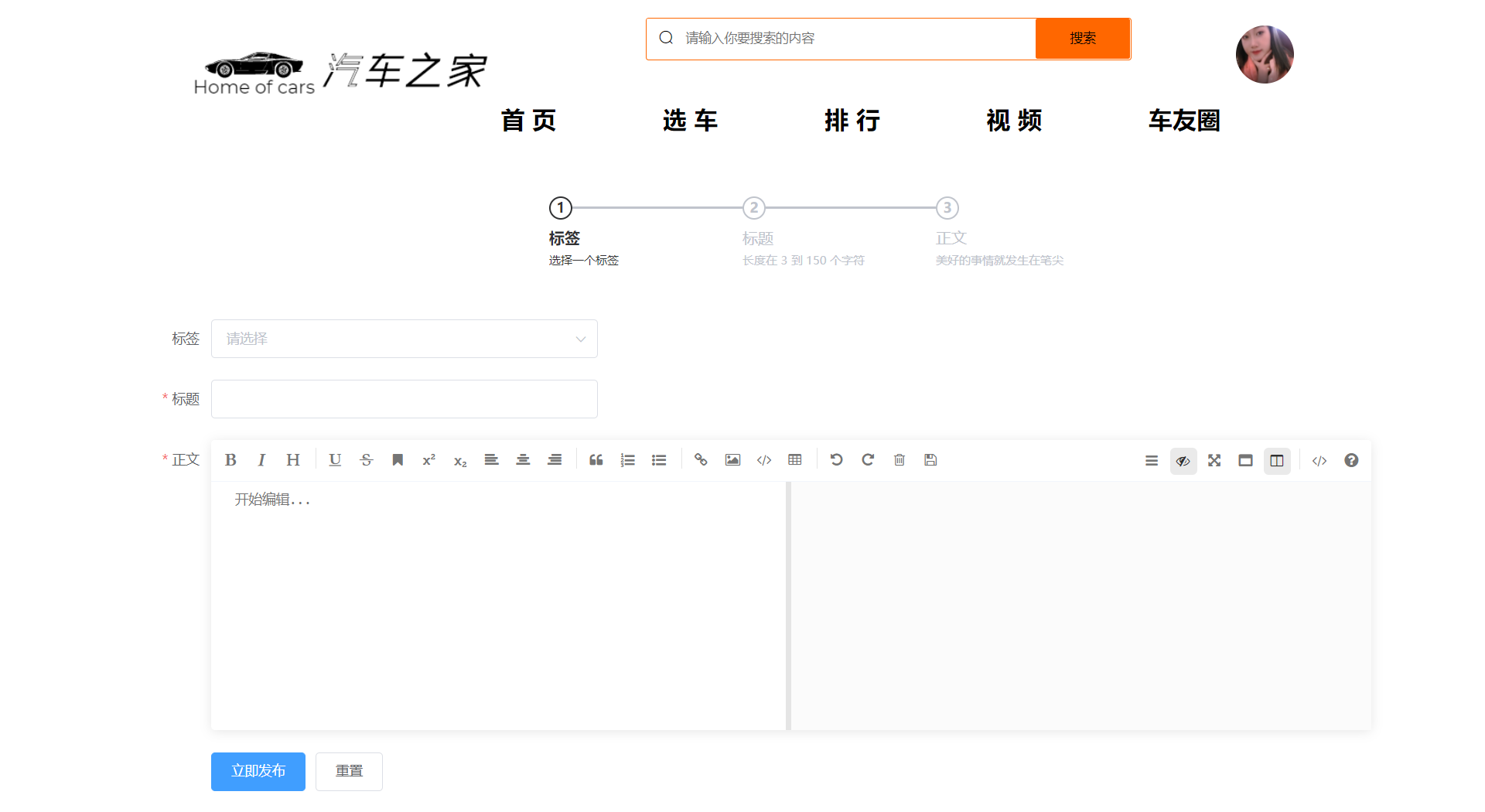
Task: Open the 车友圈 community page
Action: [x=1184, y=121]
